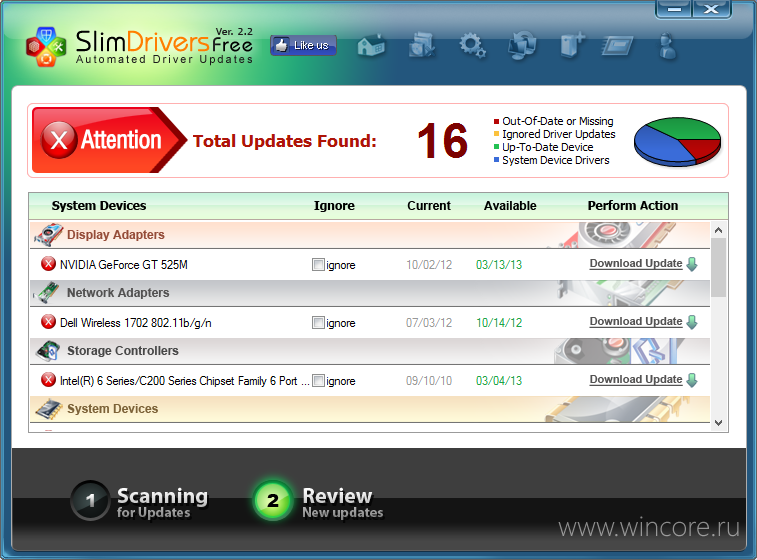Open the support headset person icon

[668, 45]
